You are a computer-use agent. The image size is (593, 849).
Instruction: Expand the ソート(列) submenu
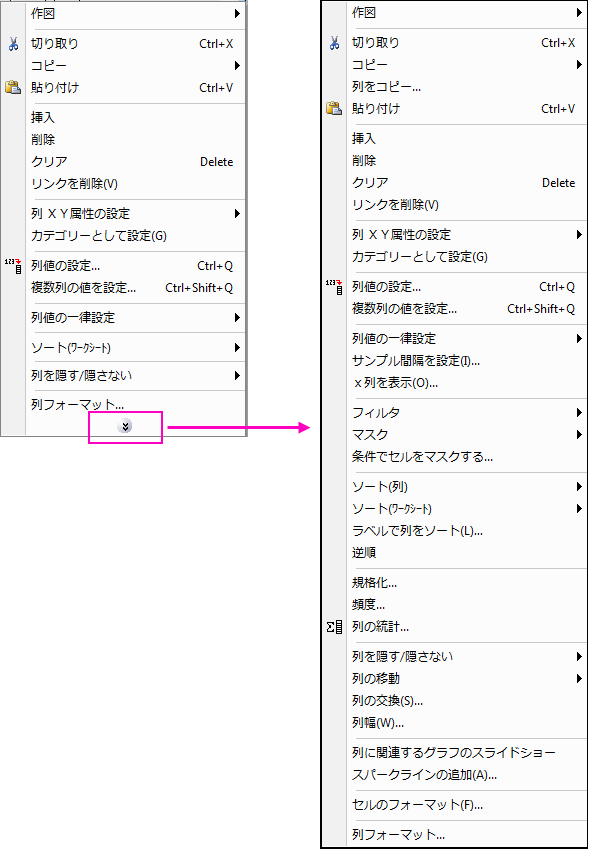pyautogui.click(x=467, y=487)
